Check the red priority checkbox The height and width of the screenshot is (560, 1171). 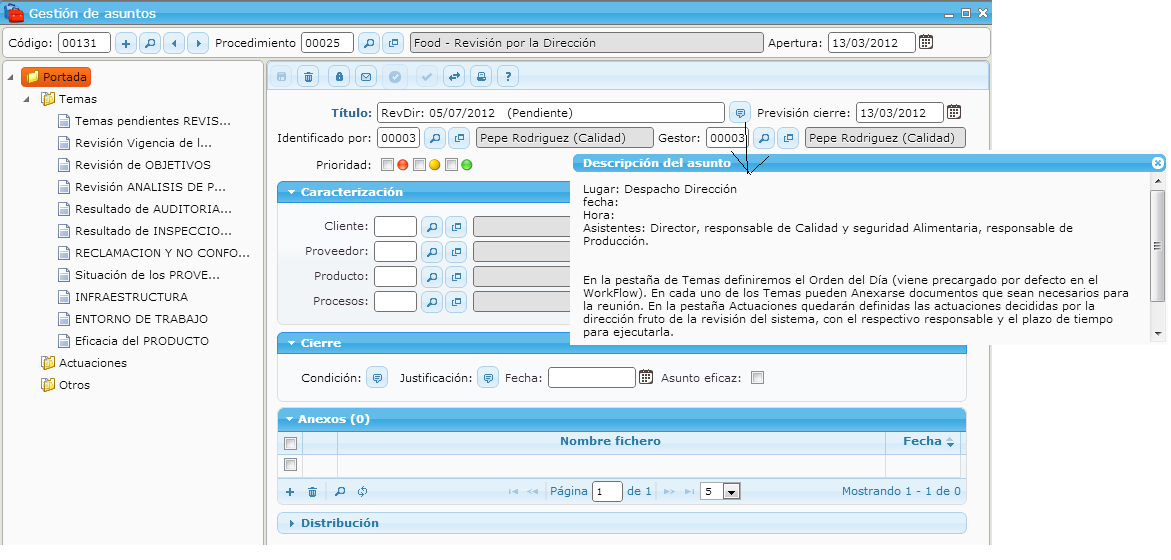387,164
